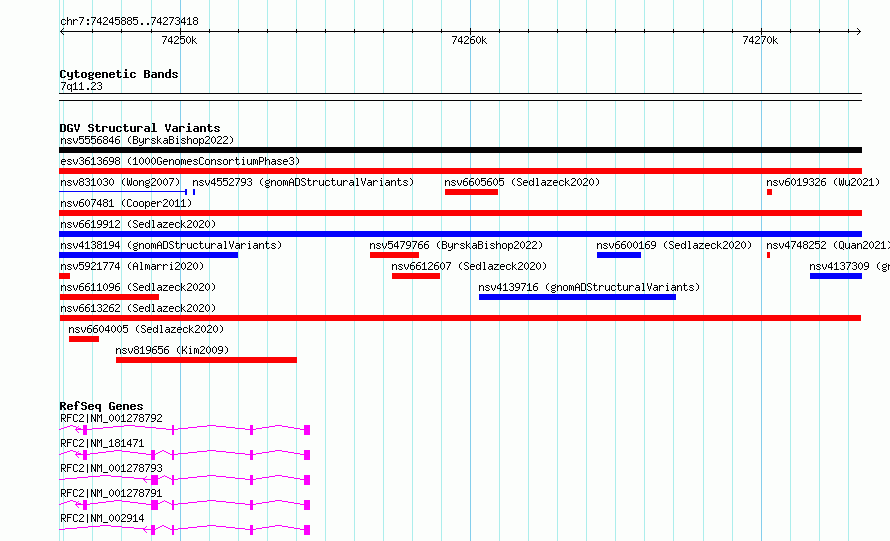This screenshot has width=890, height=541.
Task: Open nsv607481 (Cooper2011) label
Action: [126, 203]
